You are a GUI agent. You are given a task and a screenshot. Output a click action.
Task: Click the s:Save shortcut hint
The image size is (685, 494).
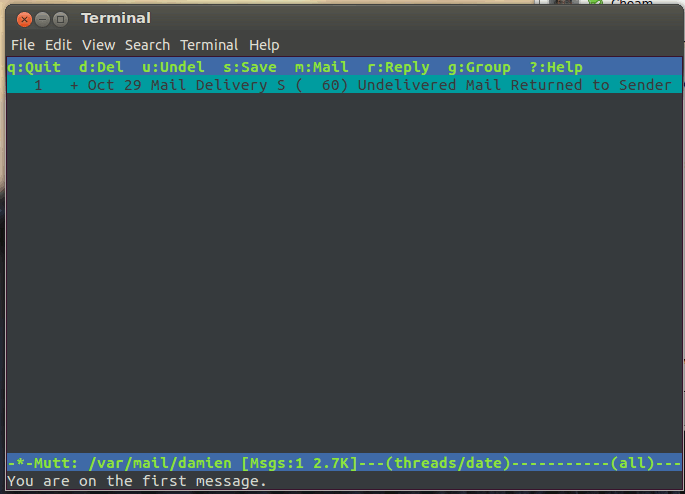click(x=249, y=67)
